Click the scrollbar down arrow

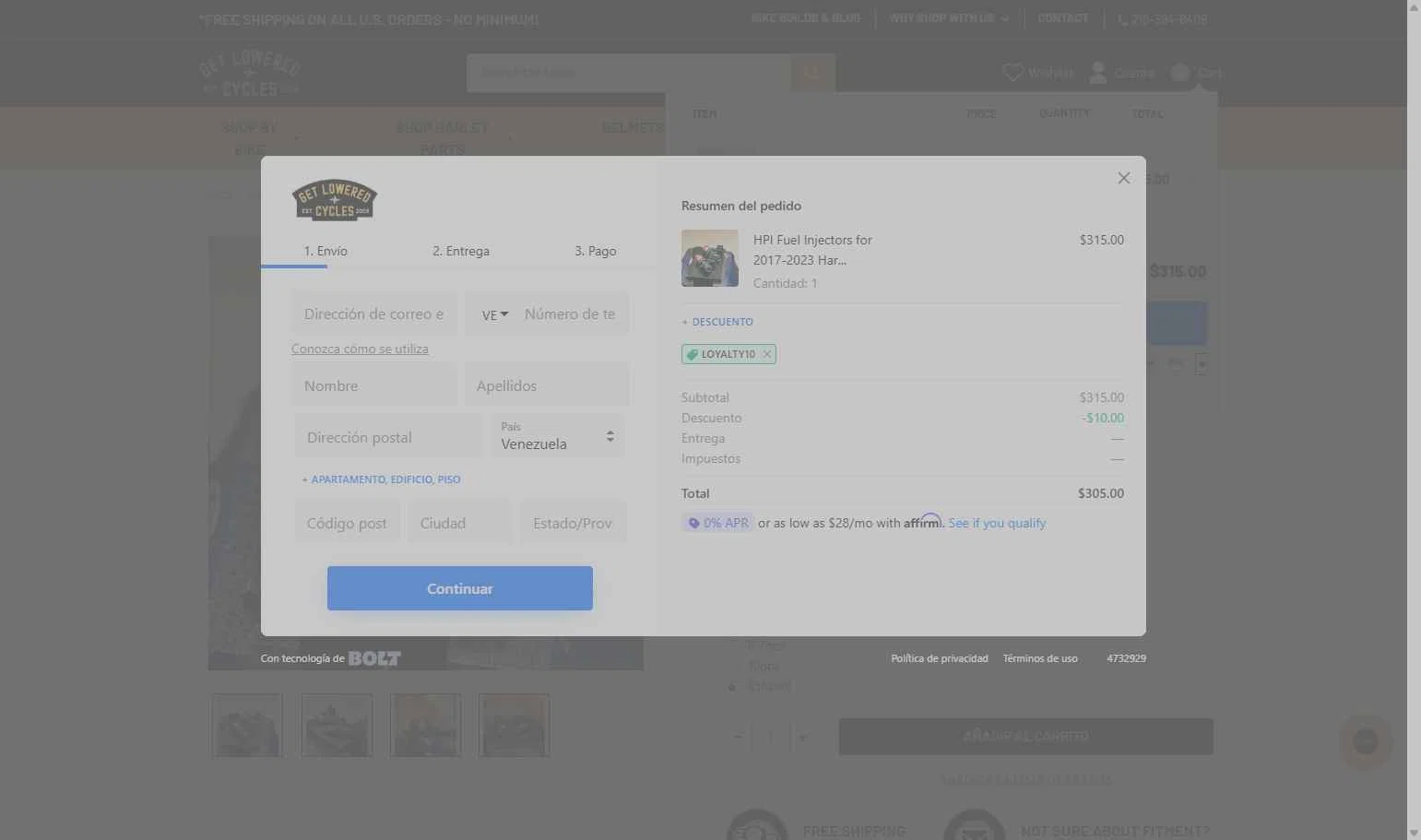(x=1414, y=833)
